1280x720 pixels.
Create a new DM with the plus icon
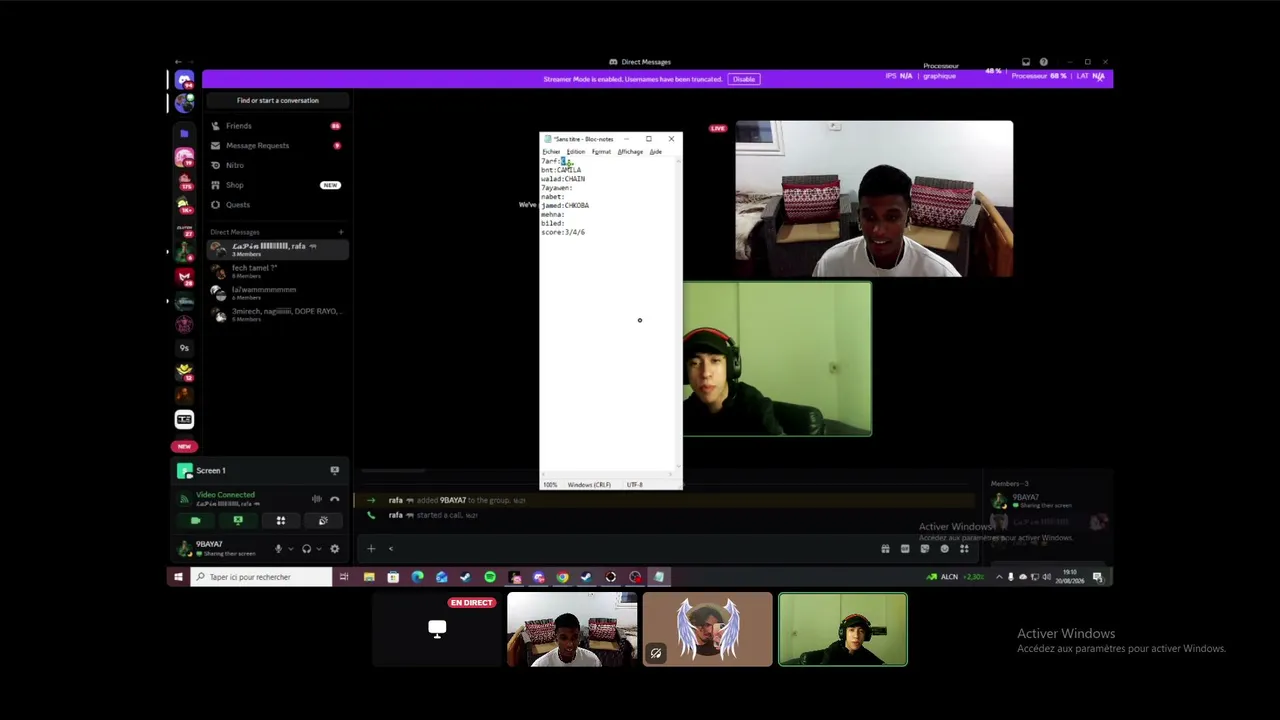[341, 232]
